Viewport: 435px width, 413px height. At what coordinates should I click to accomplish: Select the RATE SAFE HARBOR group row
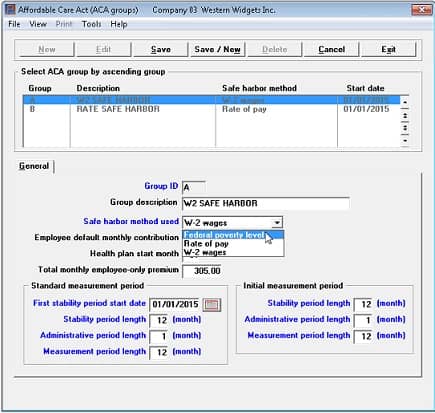212,109
